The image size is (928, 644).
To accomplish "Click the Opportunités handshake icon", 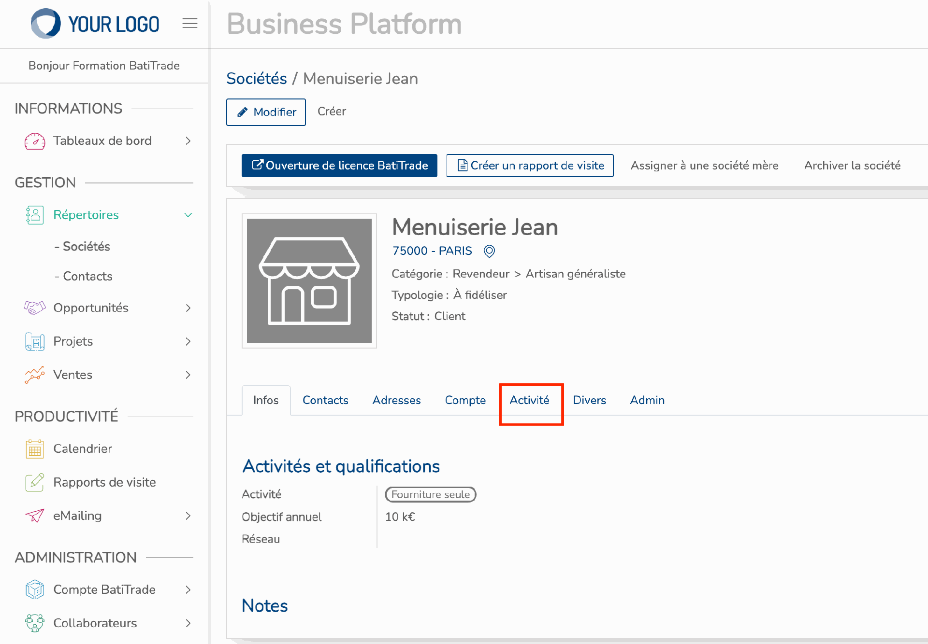I will point(35,308).
